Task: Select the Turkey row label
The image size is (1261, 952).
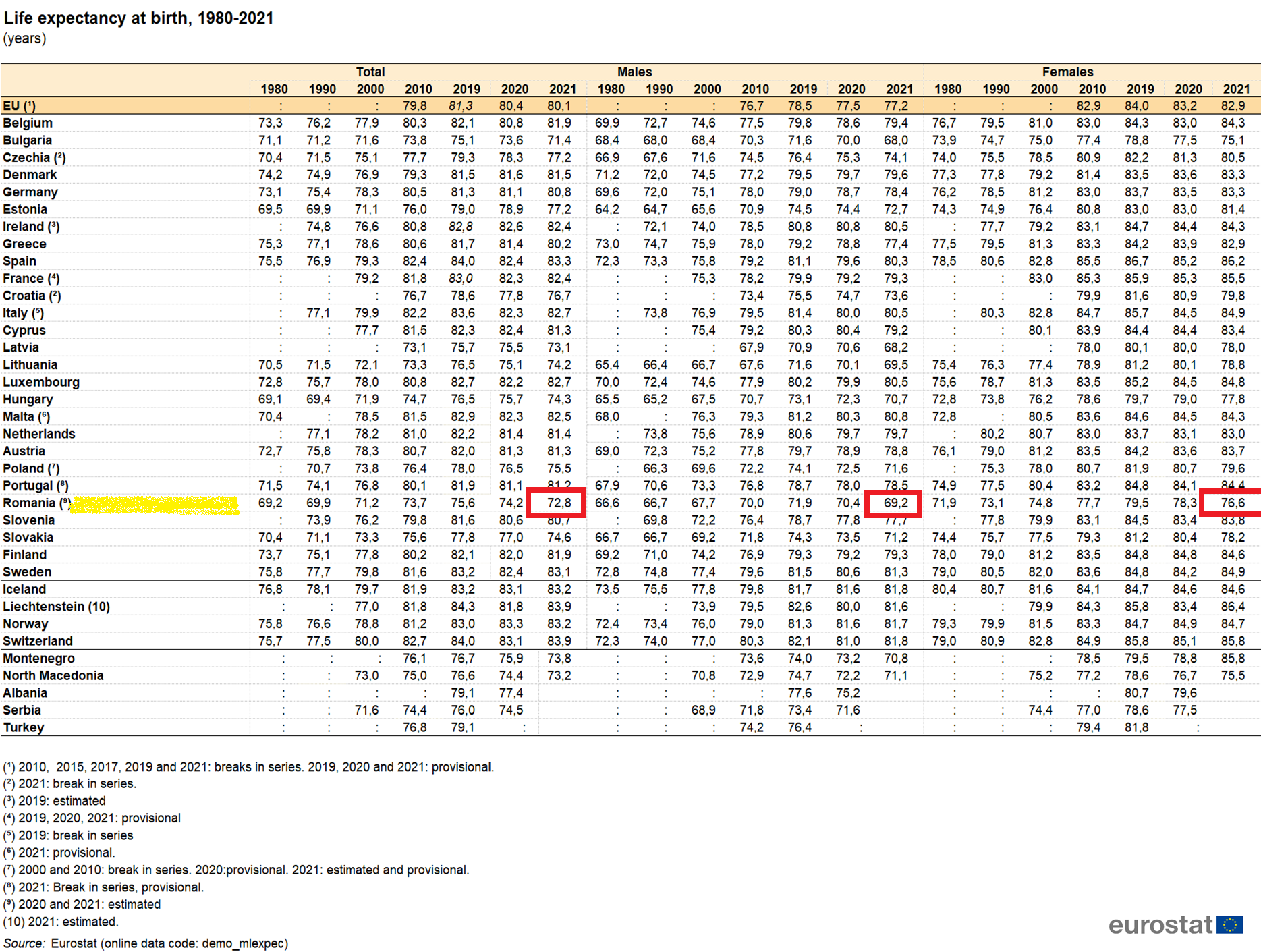Action: coord(24,727)
